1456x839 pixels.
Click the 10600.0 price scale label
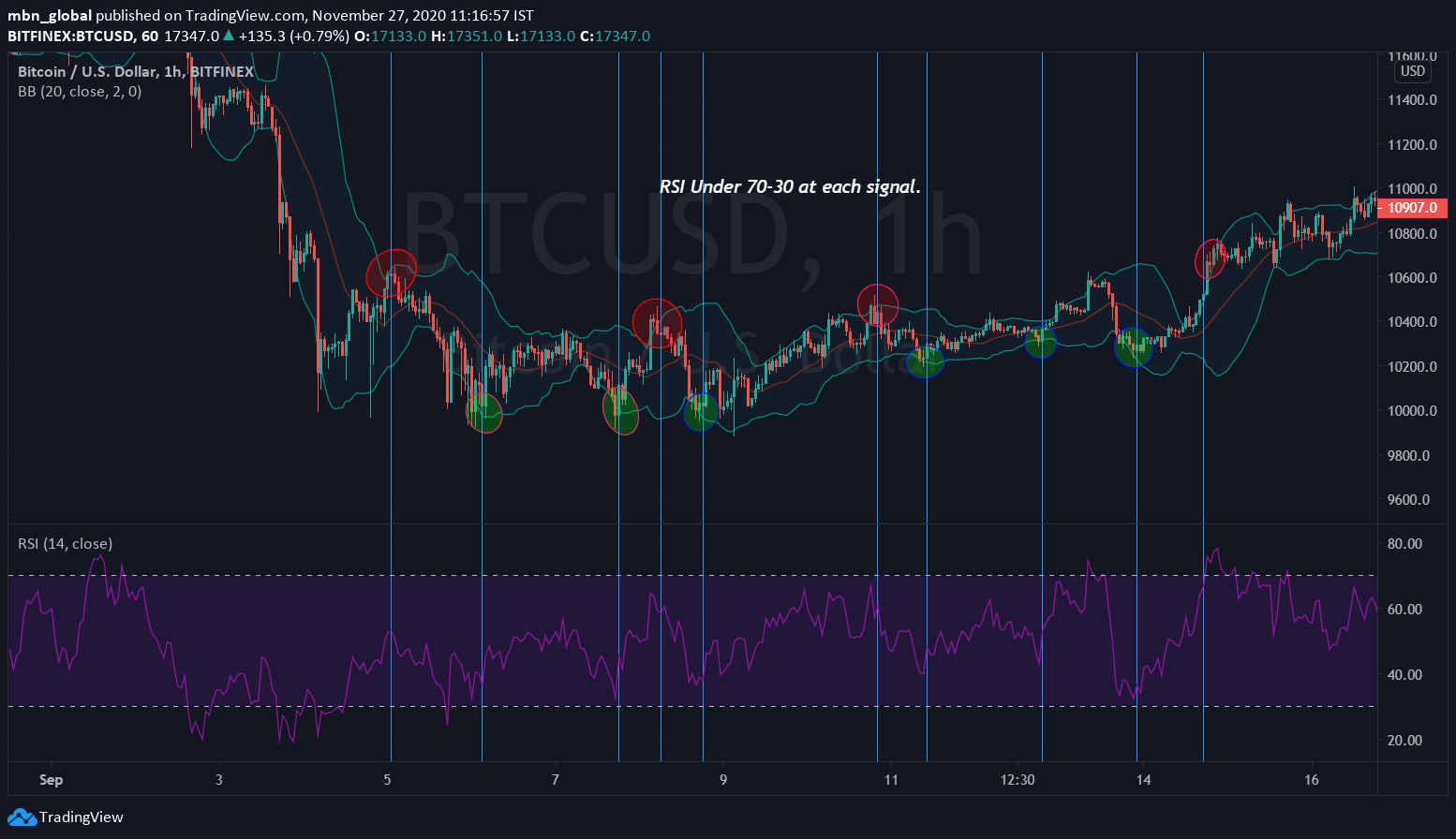point(1412,278)
